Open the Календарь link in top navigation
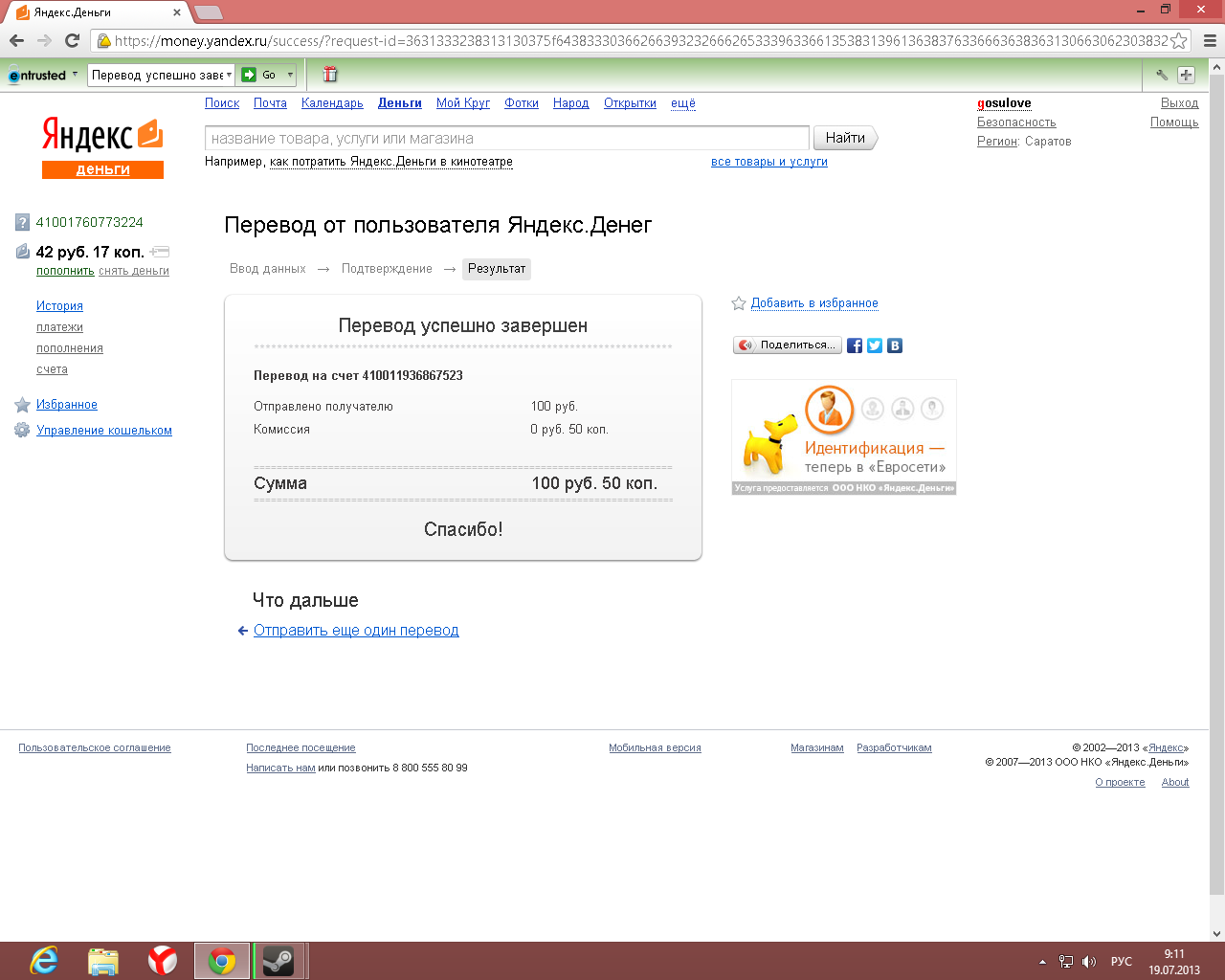Viewport: 1225px width, 980px height. click(332, 103)
